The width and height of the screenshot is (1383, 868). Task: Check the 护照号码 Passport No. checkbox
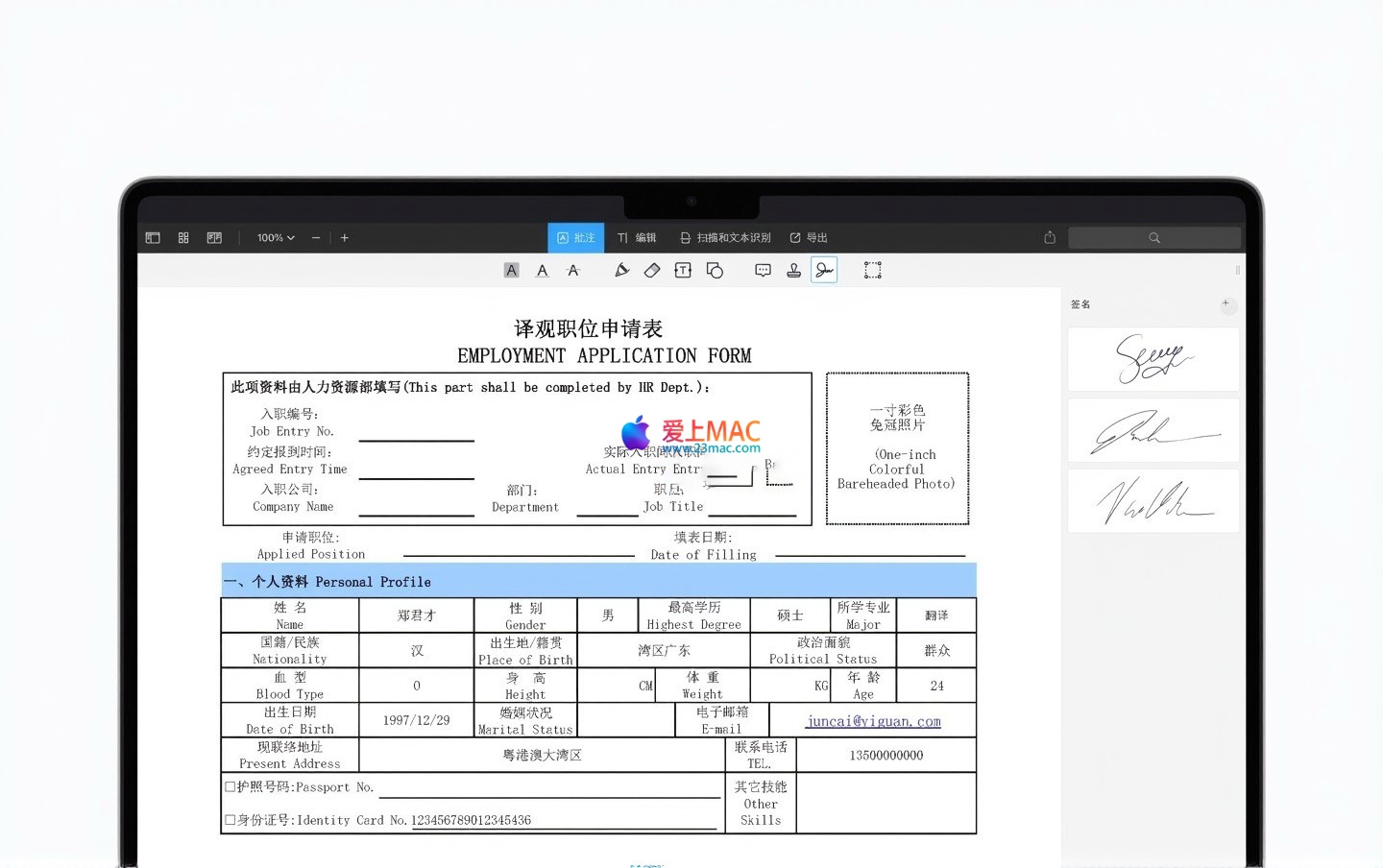[230, 786]
